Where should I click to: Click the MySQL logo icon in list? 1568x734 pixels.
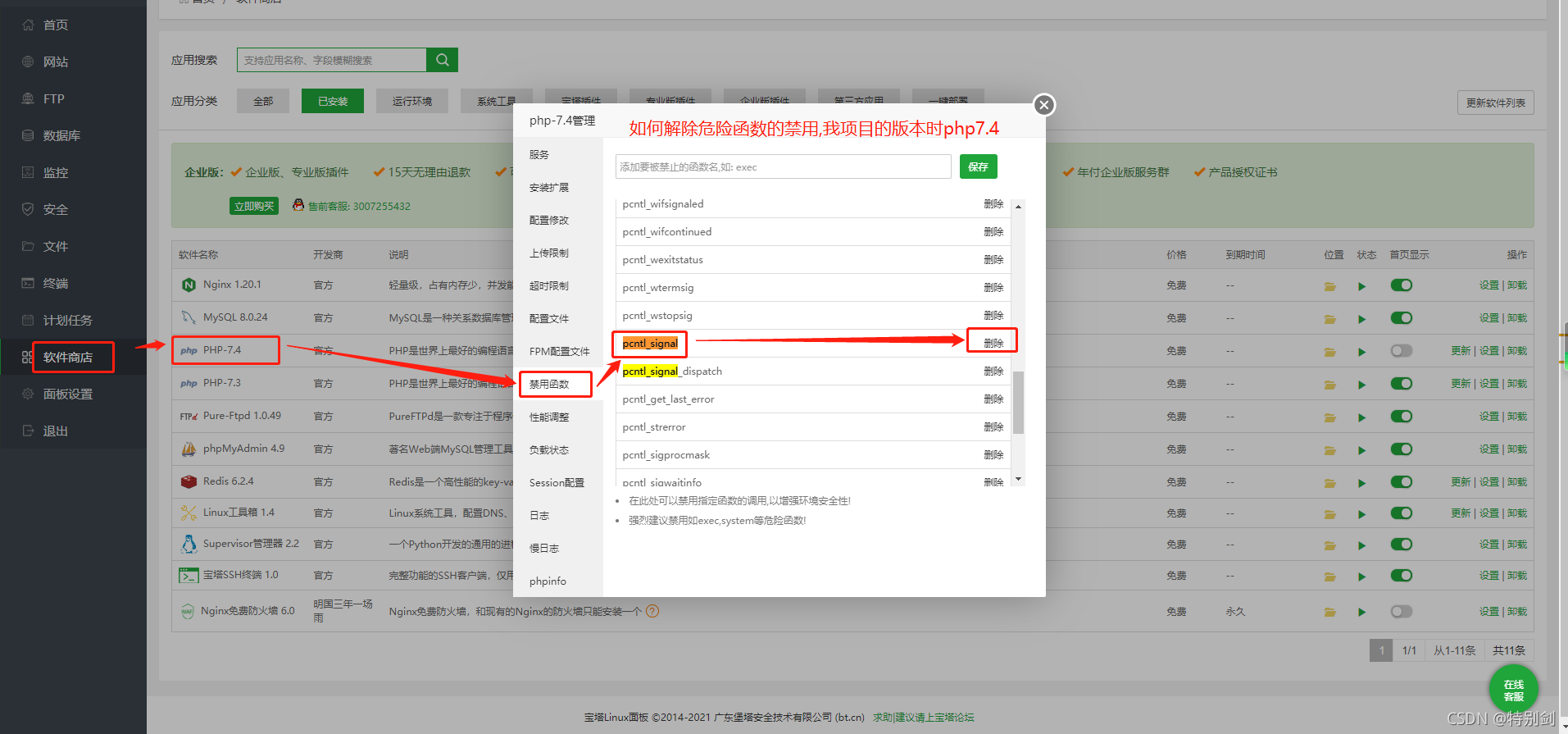tap(189, 317)
